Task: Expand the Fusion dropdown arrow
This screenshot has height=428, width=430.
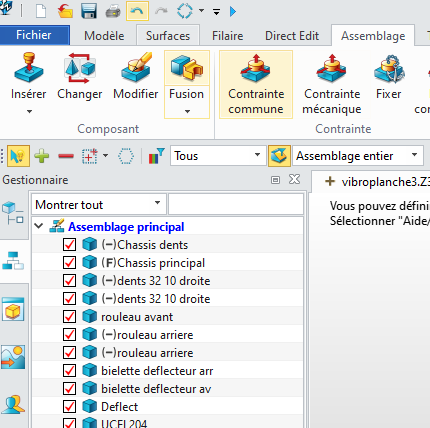Action: click(x=187, y=111)
